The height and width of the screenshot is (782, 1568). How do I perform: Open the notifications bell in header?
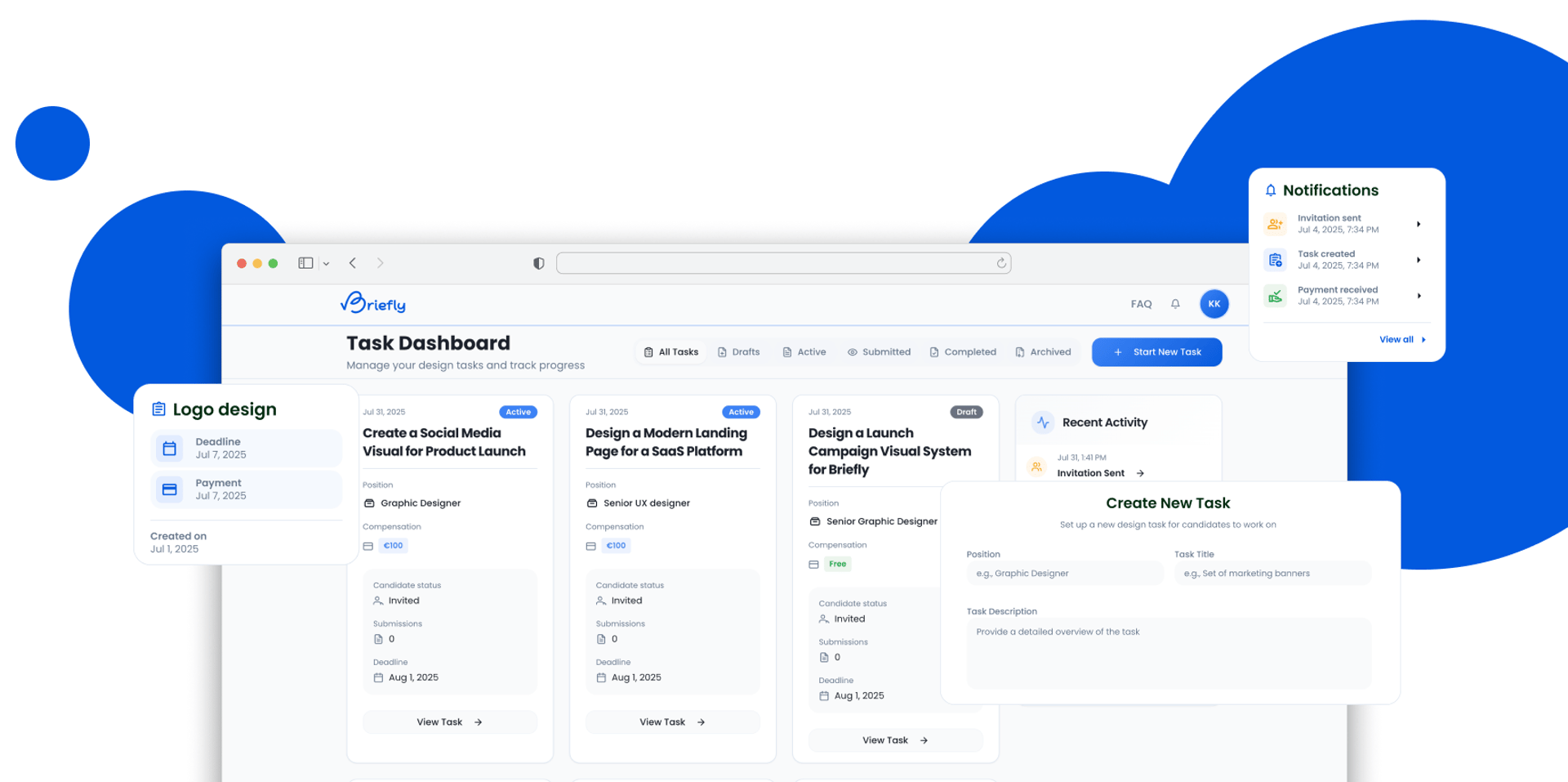click(1175, 304)
